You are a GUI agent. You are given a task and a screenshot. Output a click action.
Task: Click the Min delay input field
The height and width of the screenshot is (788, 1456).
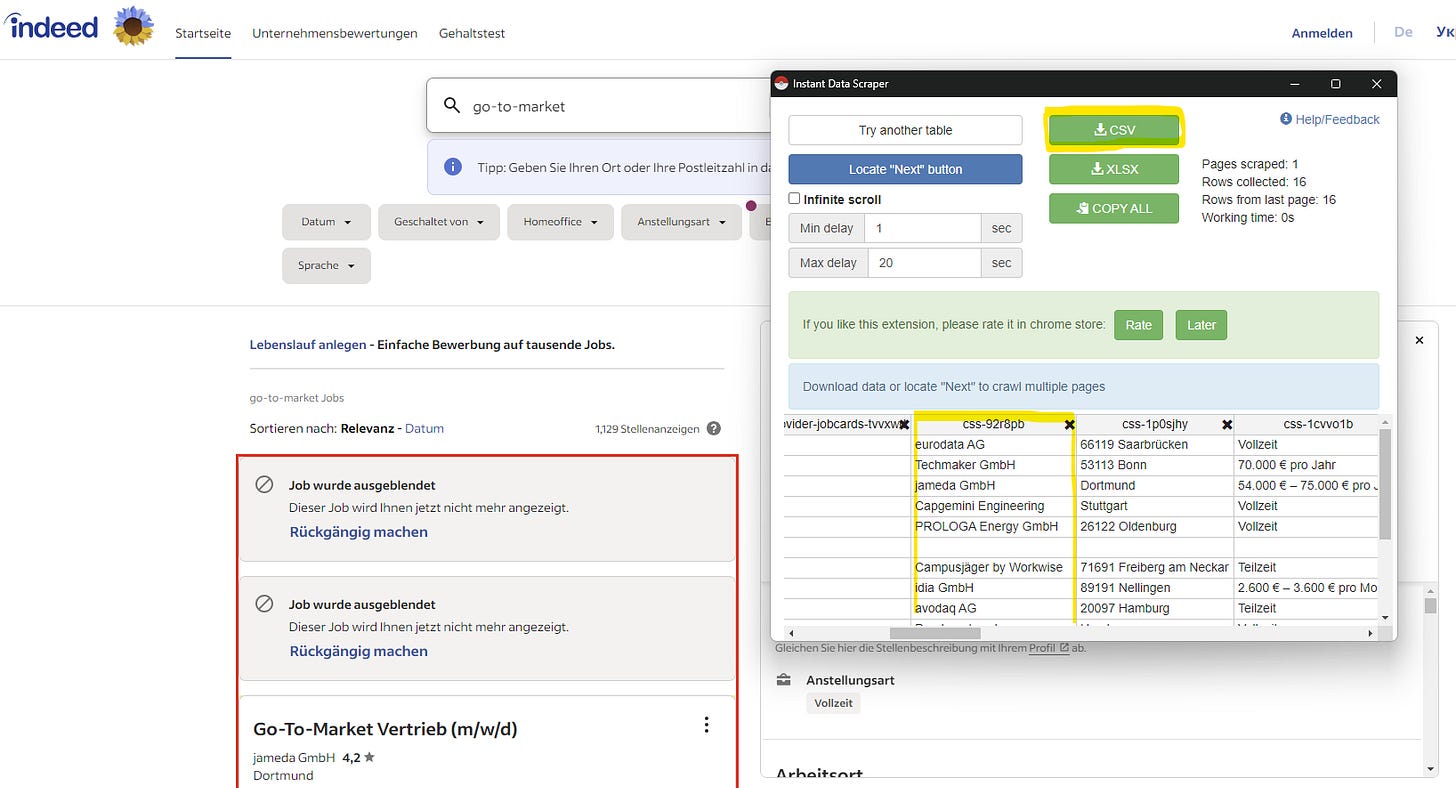tap(922, 228)
